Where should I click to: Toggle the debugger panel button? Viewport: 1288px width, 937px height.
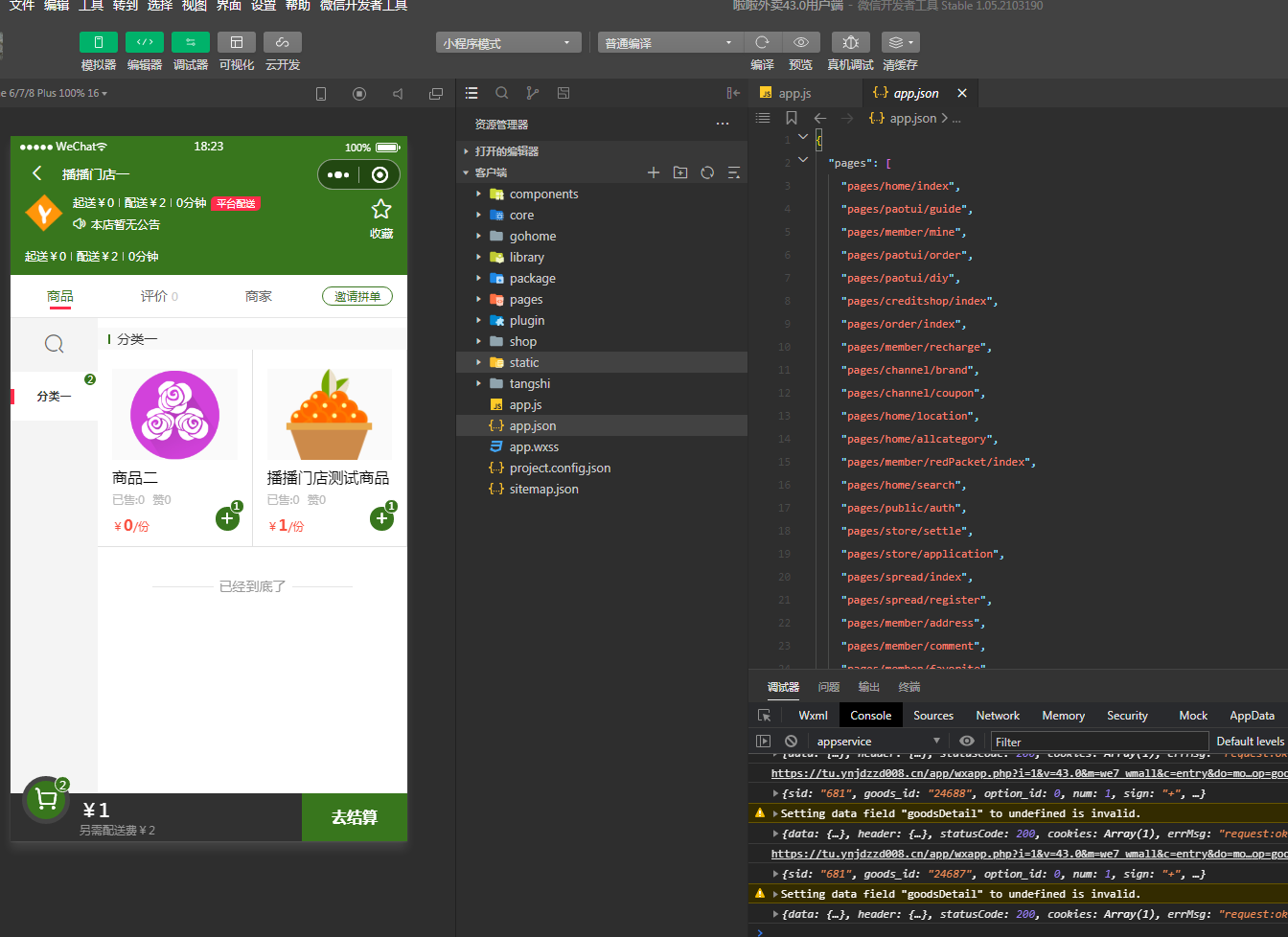pyautogui.click(x=191, y=42)
